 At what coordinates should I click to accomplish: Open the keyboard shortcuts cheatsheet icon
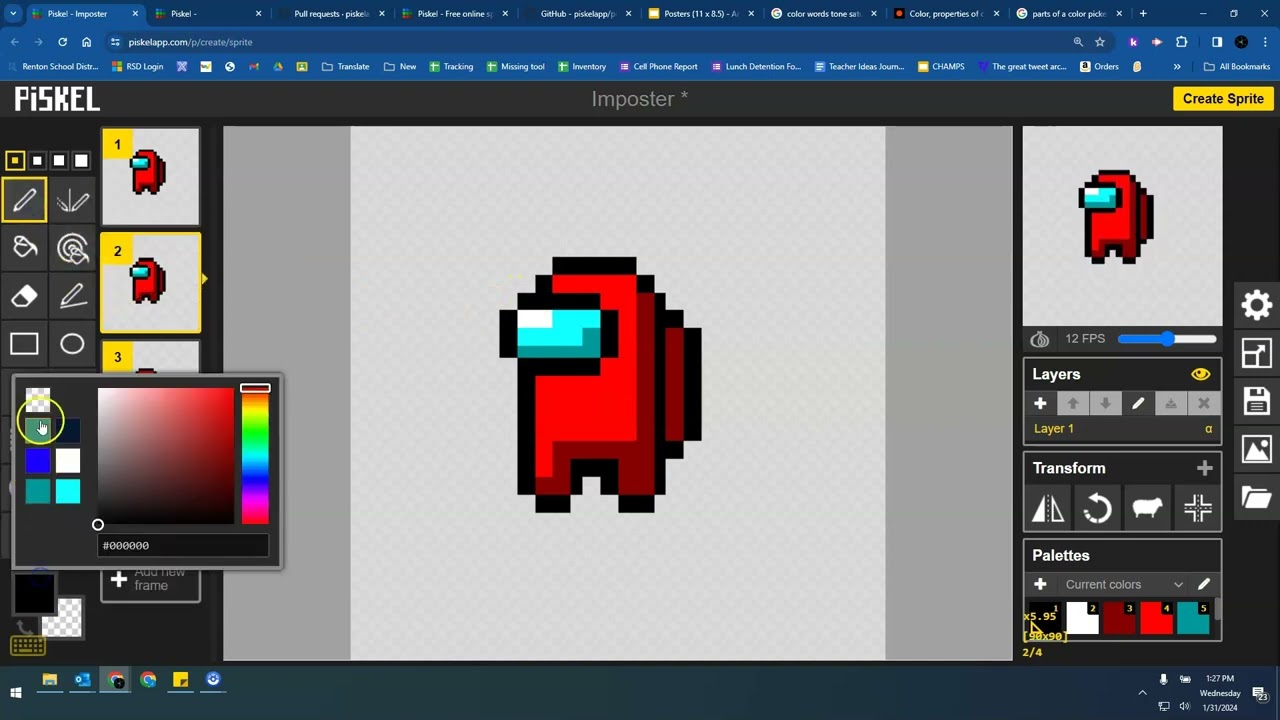coord(27,646)
